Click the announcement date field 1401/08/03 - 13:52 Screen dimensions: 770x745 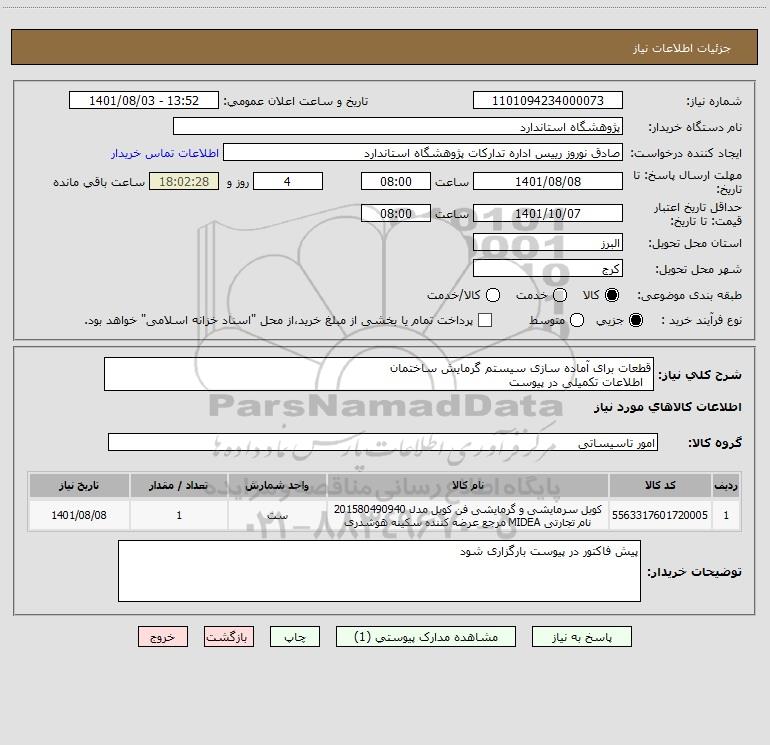pyautogui.click(x=144, y=101)
